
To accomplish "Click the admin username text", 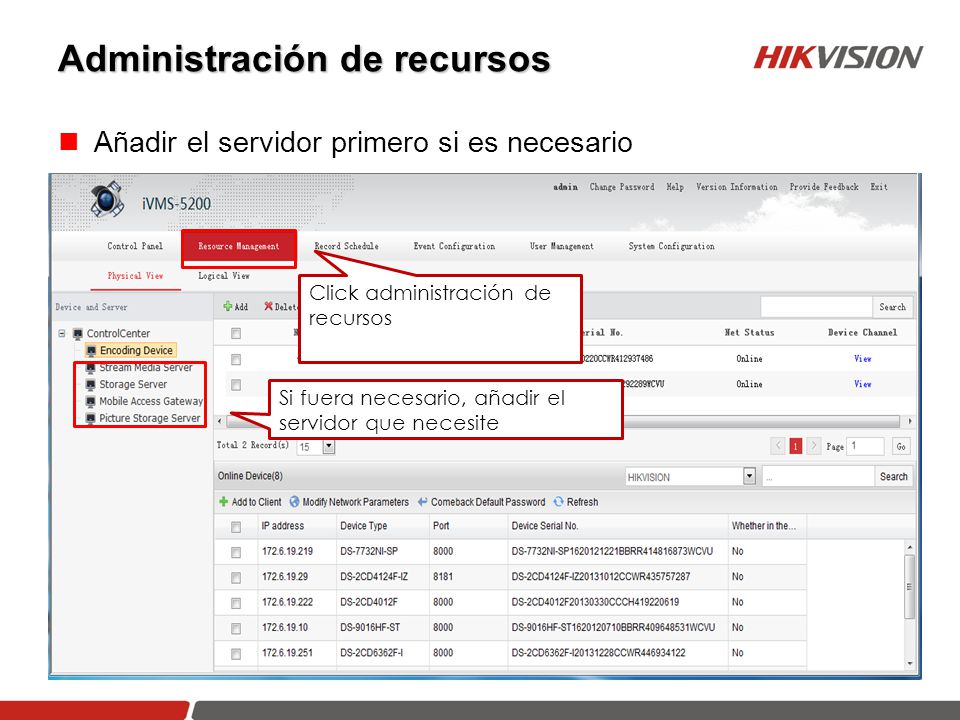I will tap(565, 187).
